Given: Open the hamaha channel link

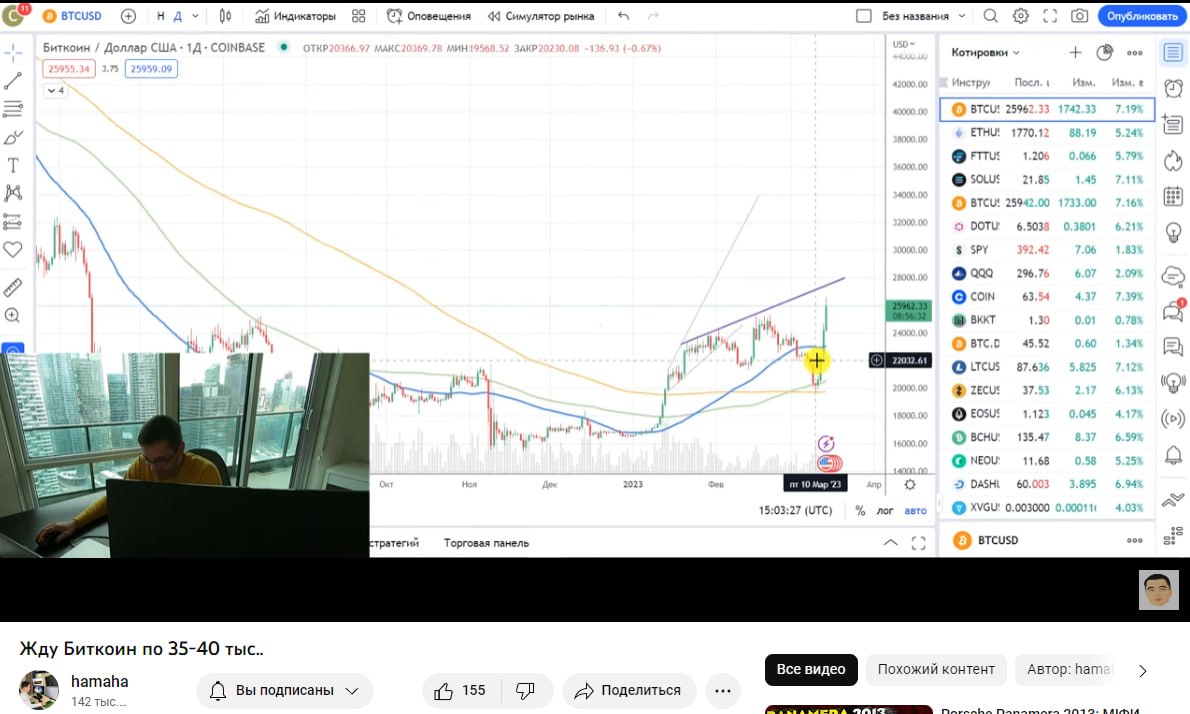Looking at the screenshot, I should point(99,681).
